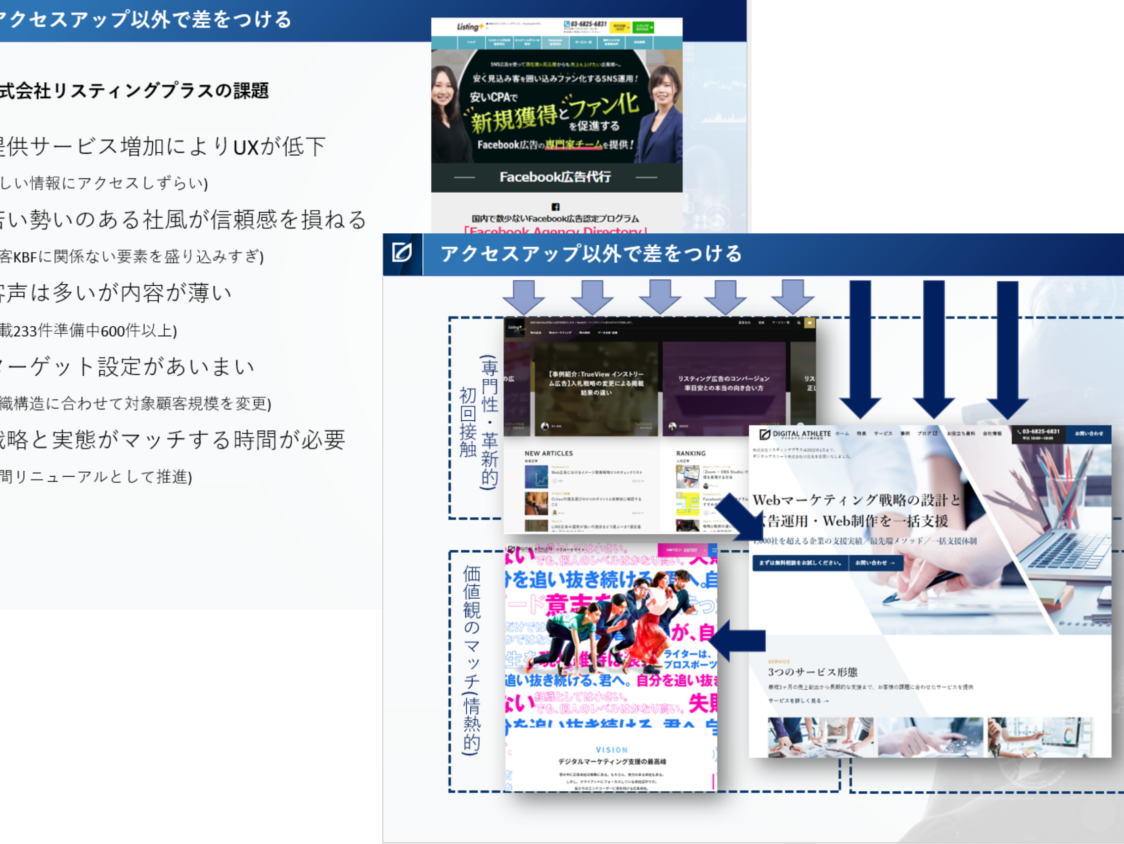
Task: Open the first RANKING article thumbnail
Action: (x=687, y=476)
